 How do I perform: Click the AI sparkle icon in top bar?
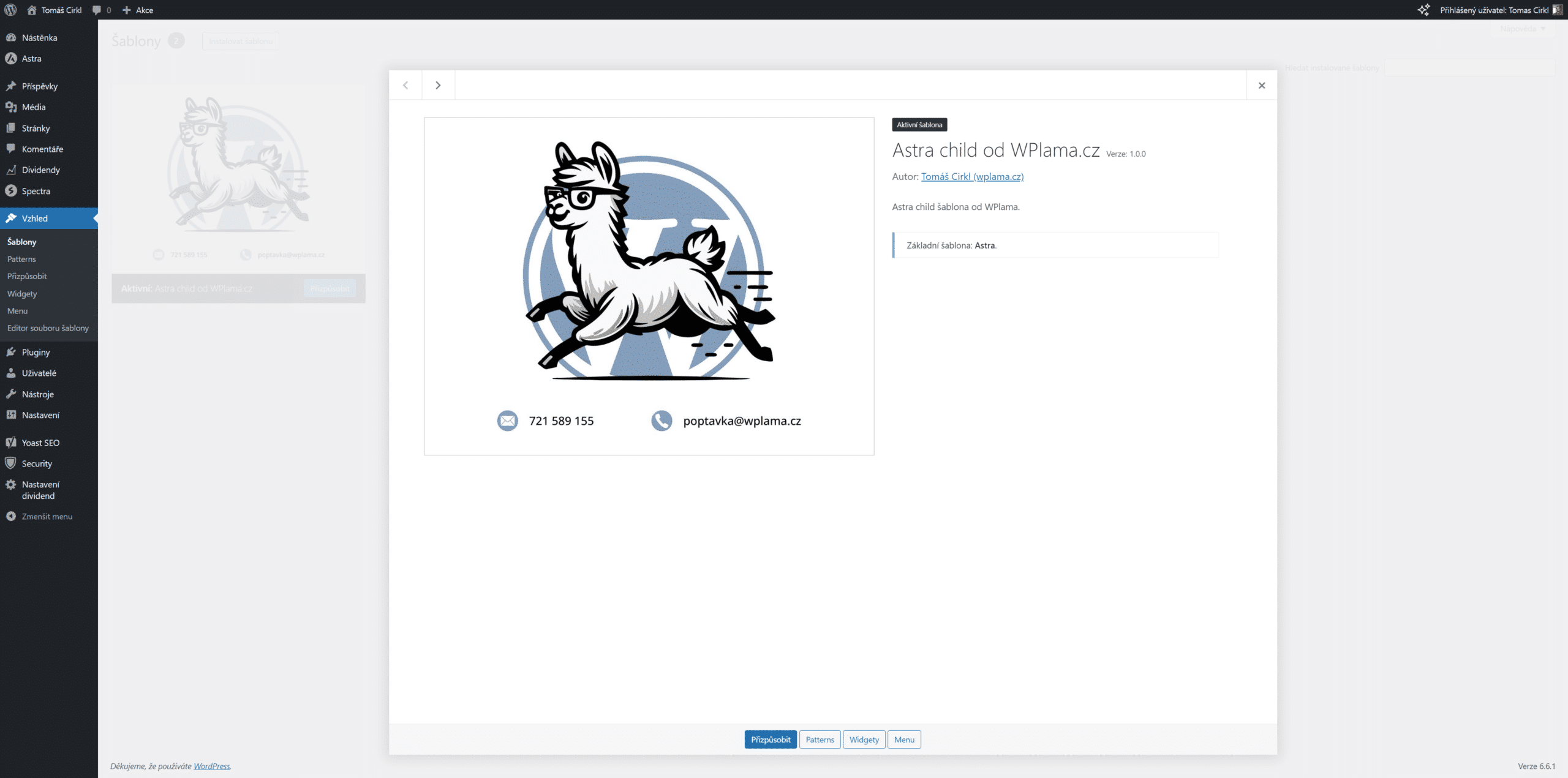point(1423,10)
